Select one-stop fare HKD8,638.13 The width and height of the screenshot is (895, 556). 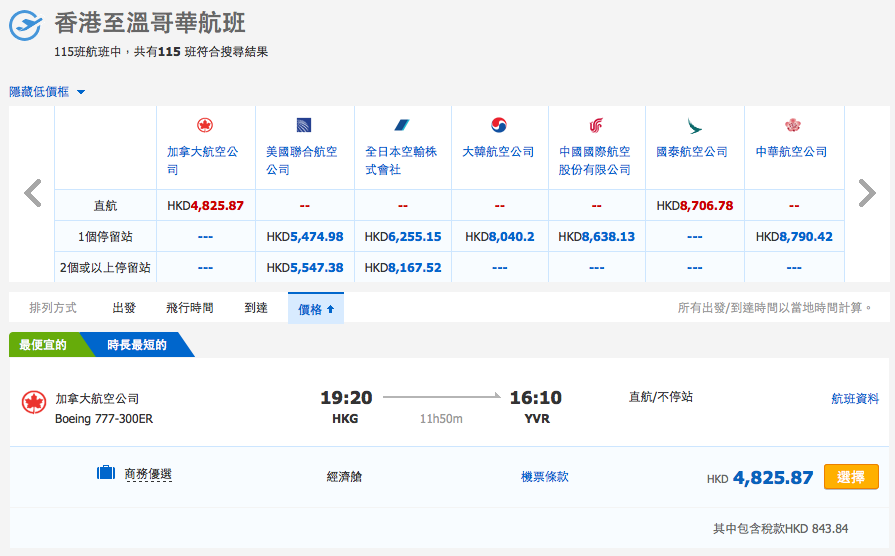(596, 236)
